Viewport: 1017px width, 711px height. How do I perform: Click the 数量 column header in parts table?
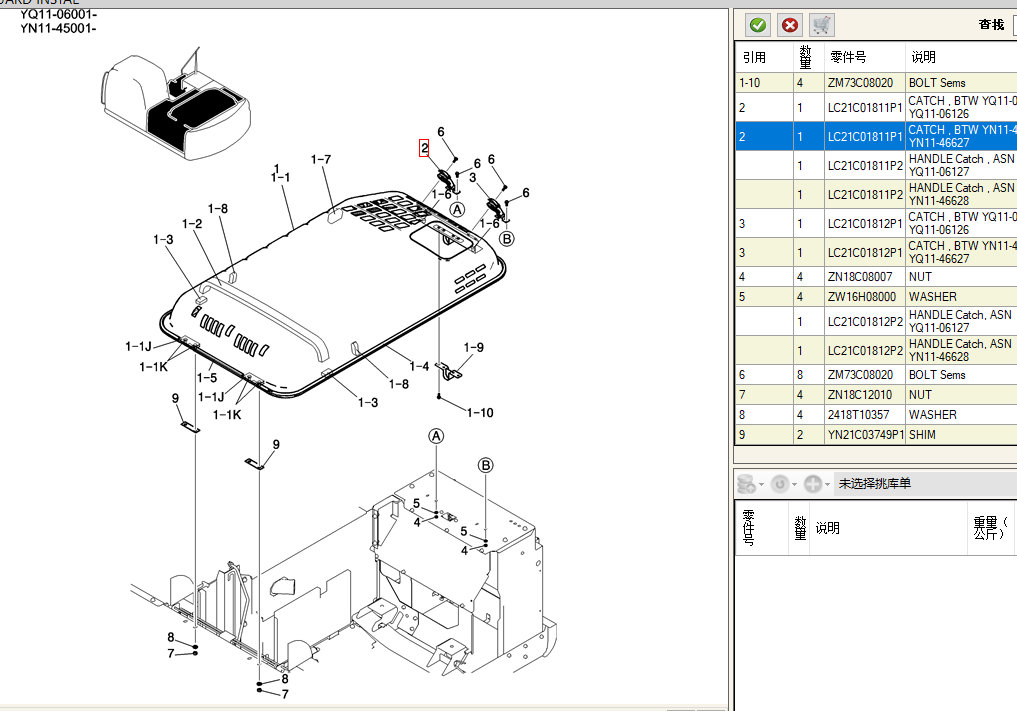tap(808, 57)
